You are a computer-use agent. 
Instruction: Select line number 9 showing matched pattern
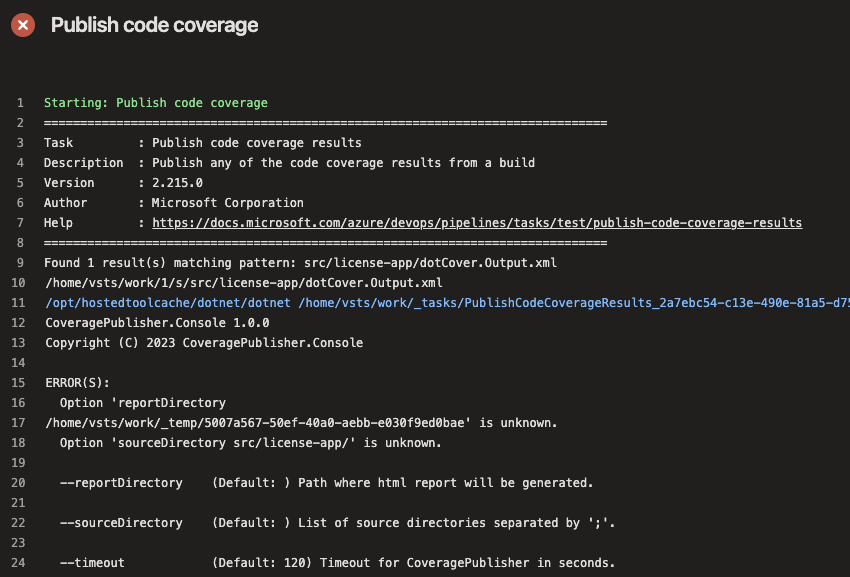(26, 262)
